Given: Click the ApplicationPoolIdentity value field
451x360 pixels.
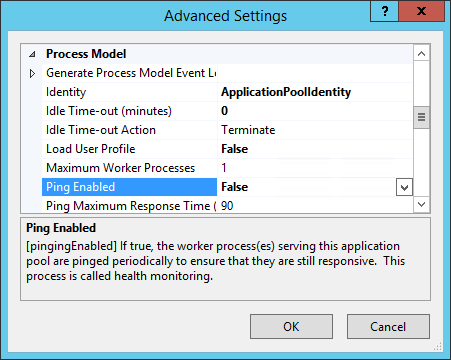Looking at the screenshot, I should (315, 92).
